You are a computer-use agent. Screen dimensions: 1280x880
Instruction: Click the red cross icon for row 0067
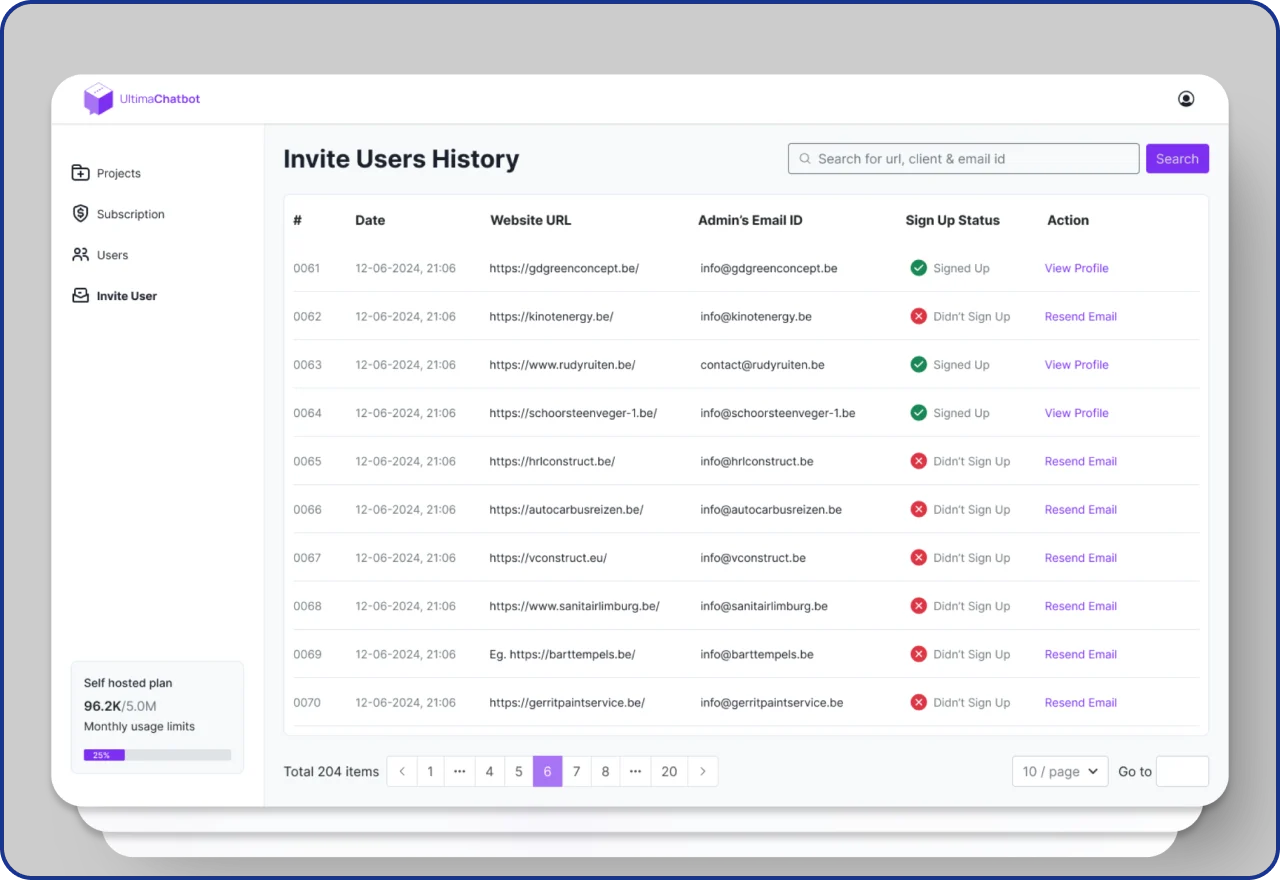click(918, 558)
